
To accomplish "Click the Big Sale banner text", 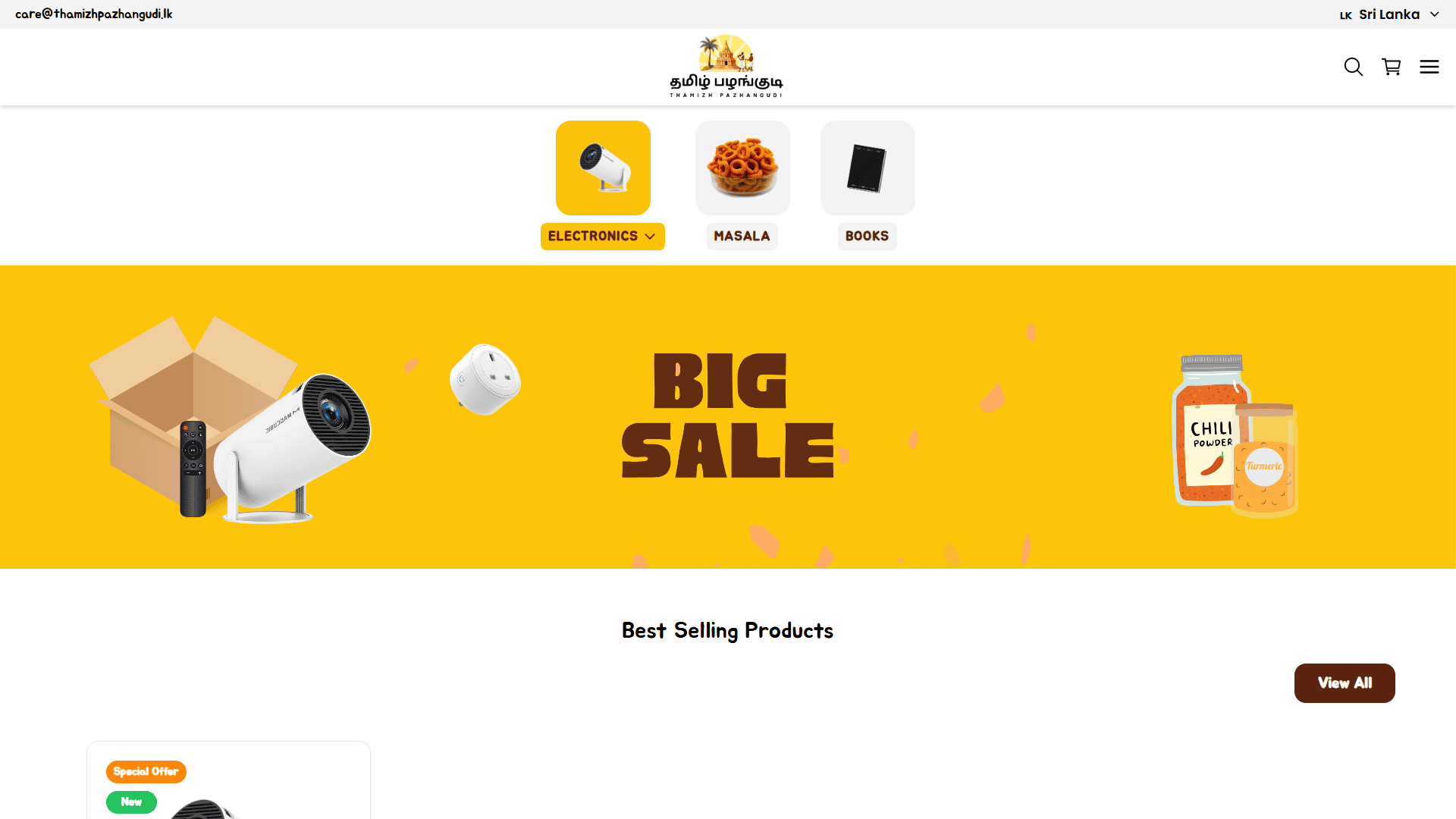I will pyautogui.click(x=728, y=416).
